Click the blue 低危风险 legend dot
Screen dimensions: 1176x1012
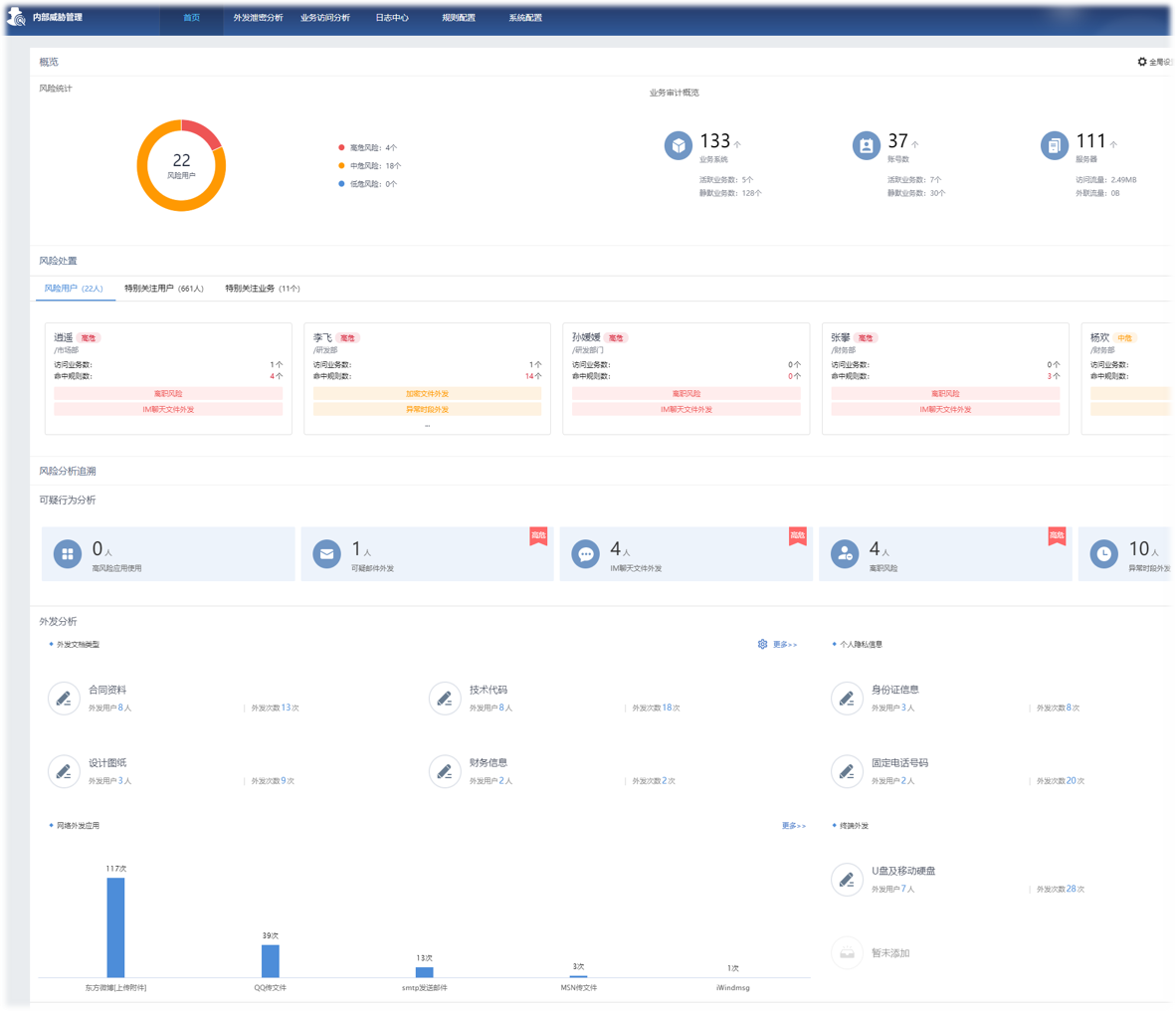(x=341, y=184)
